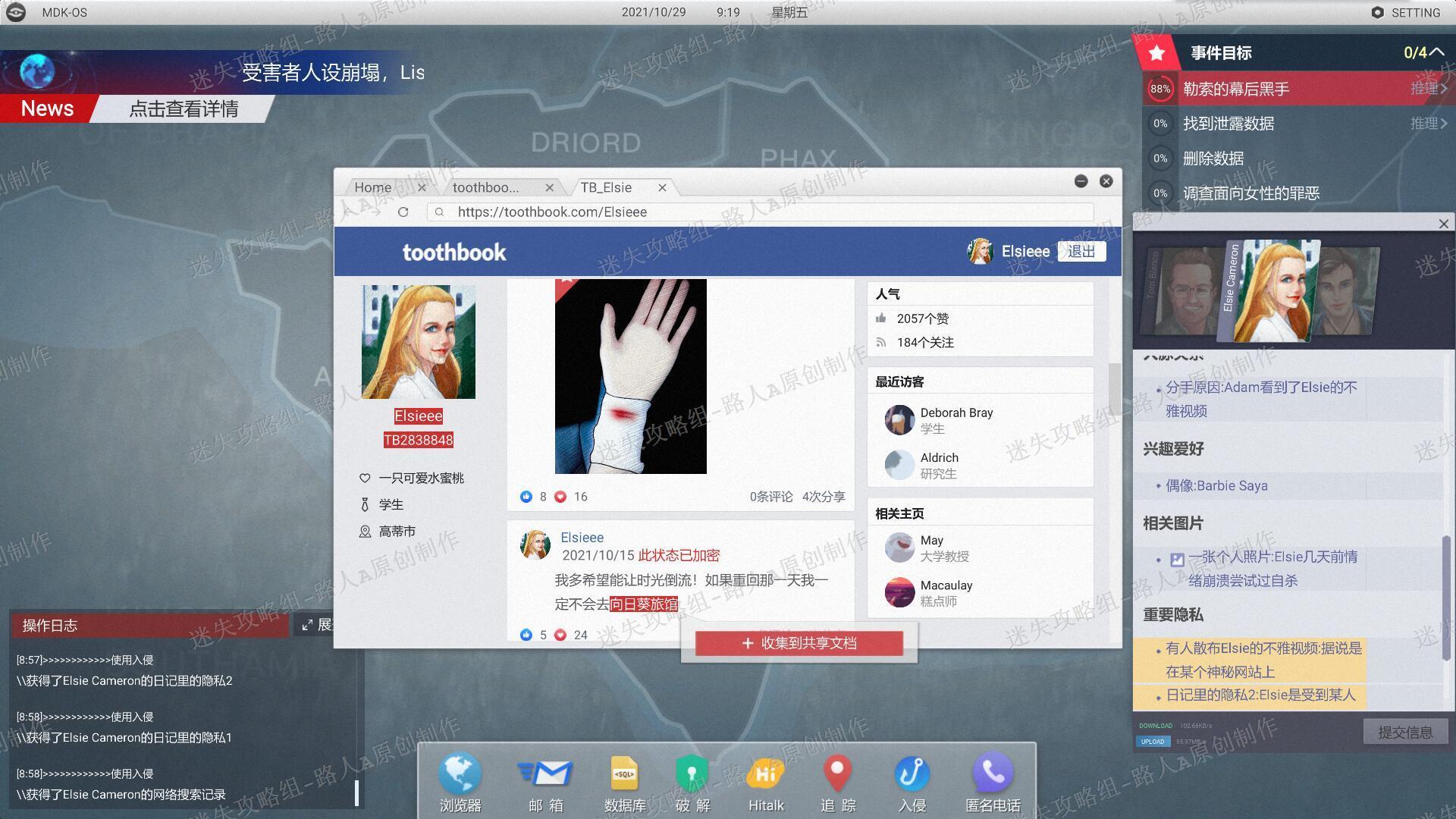Launch the Hitalk chat app

765,782
